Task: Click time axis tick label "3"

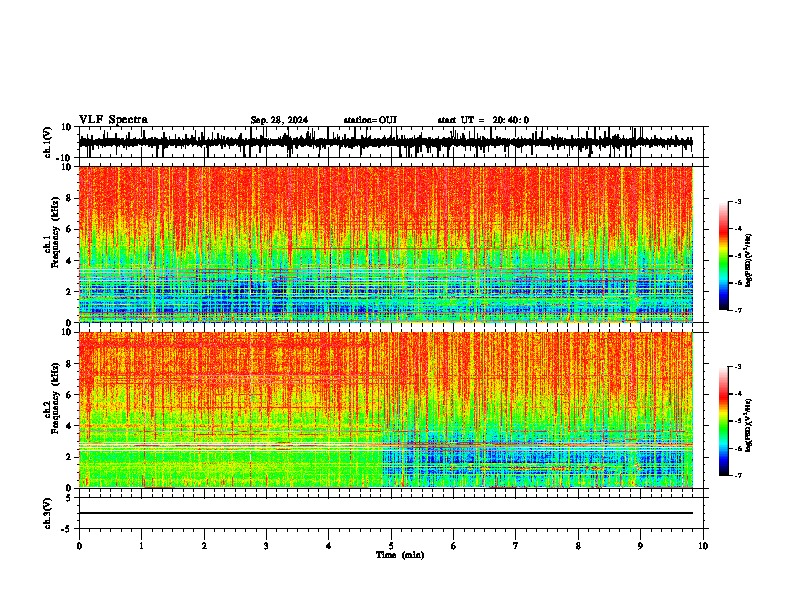Action: [x=266, y=546]
